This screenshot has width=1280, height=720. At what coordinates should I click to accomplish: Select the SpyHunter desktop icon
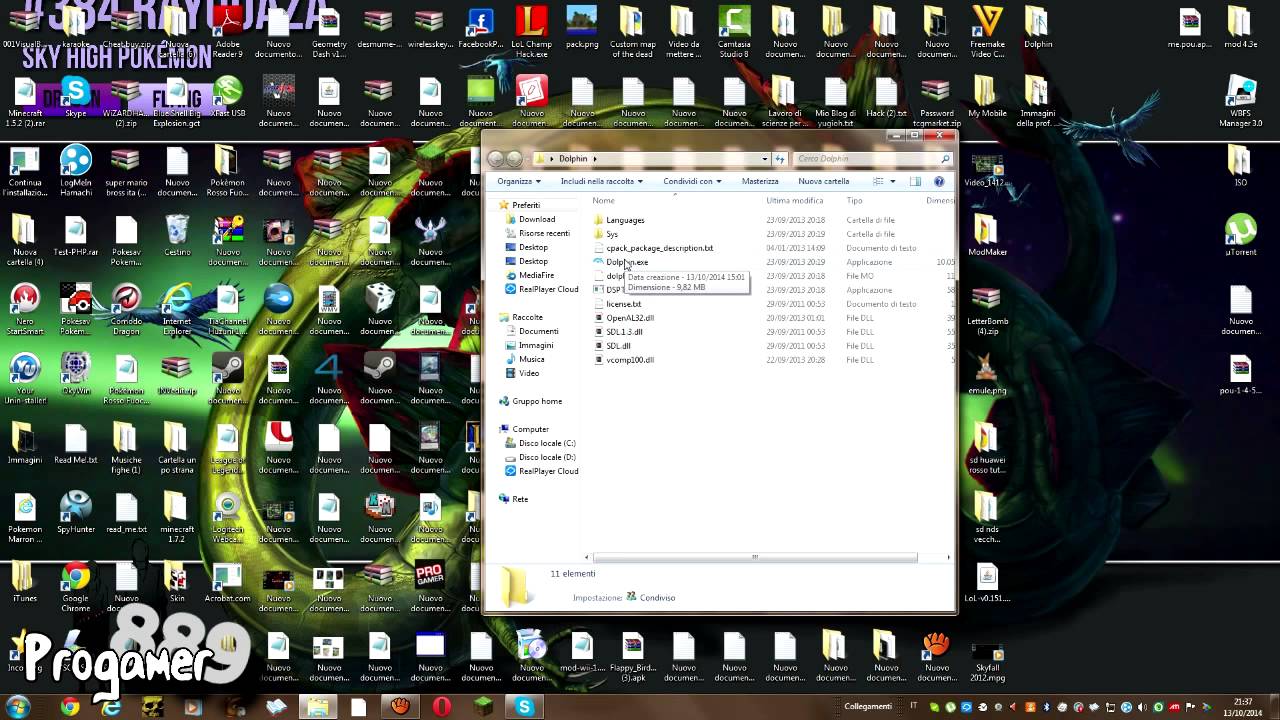(76, 514)
